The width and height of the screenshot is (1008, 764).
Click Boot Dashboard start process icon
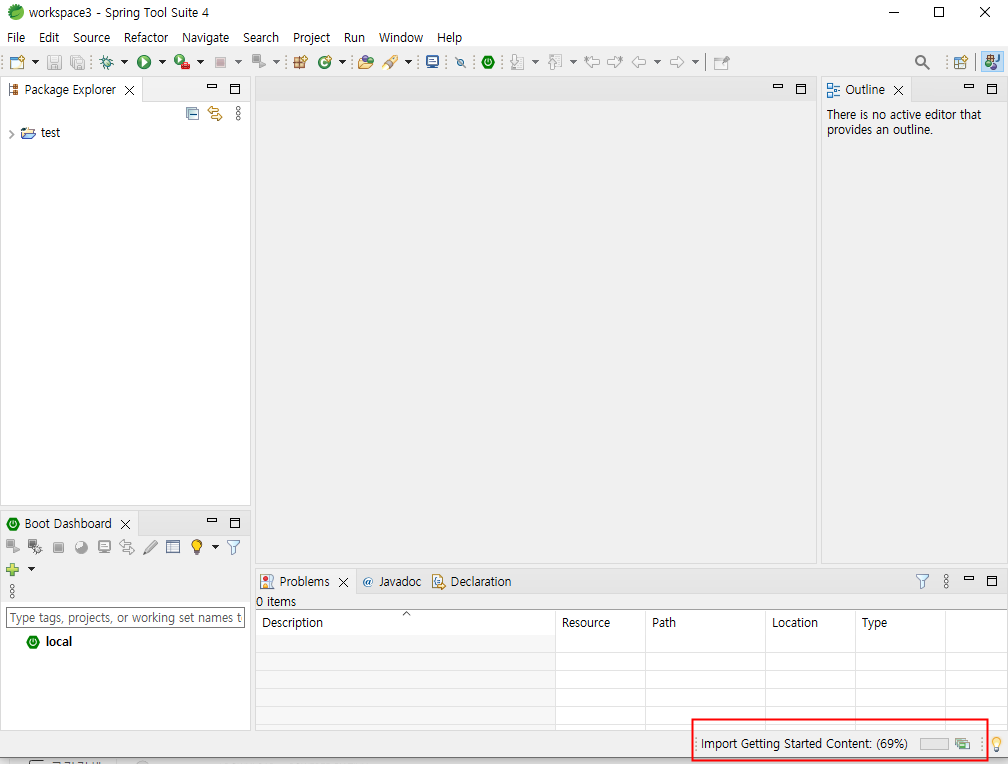pos(13,547)
